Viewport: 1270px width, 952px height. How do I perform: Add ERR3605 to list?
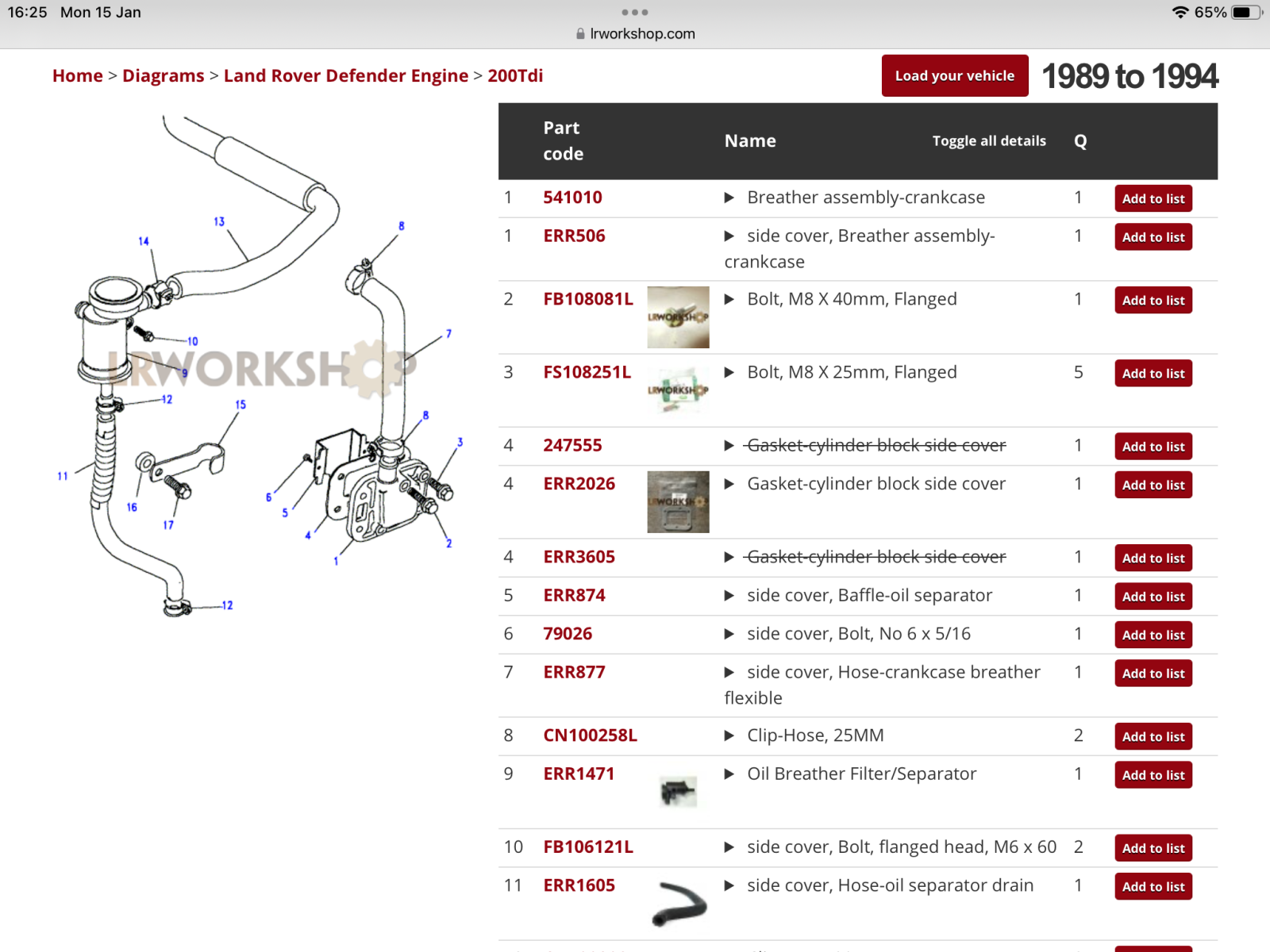1153,559
